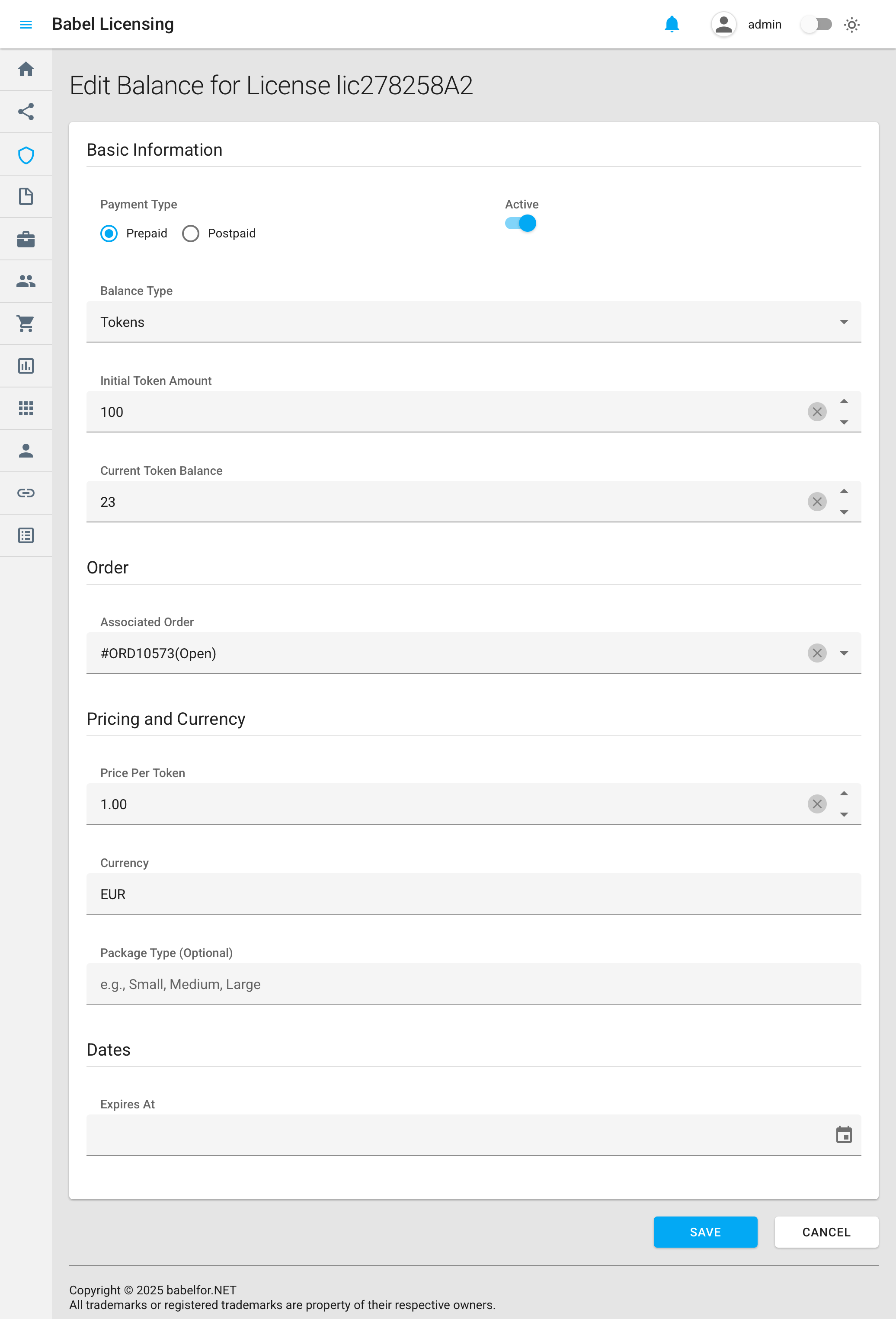Clear the Initial Token Amount value
The height and width of the screenshot is (1319, 896).
coord(816,412)
